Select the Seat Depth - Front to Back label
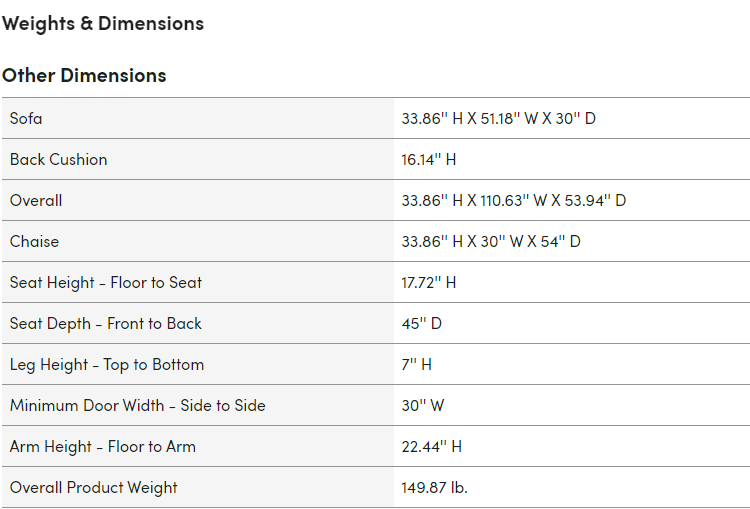The width and height of the screenshot is (750, 509). pos(106,323)
